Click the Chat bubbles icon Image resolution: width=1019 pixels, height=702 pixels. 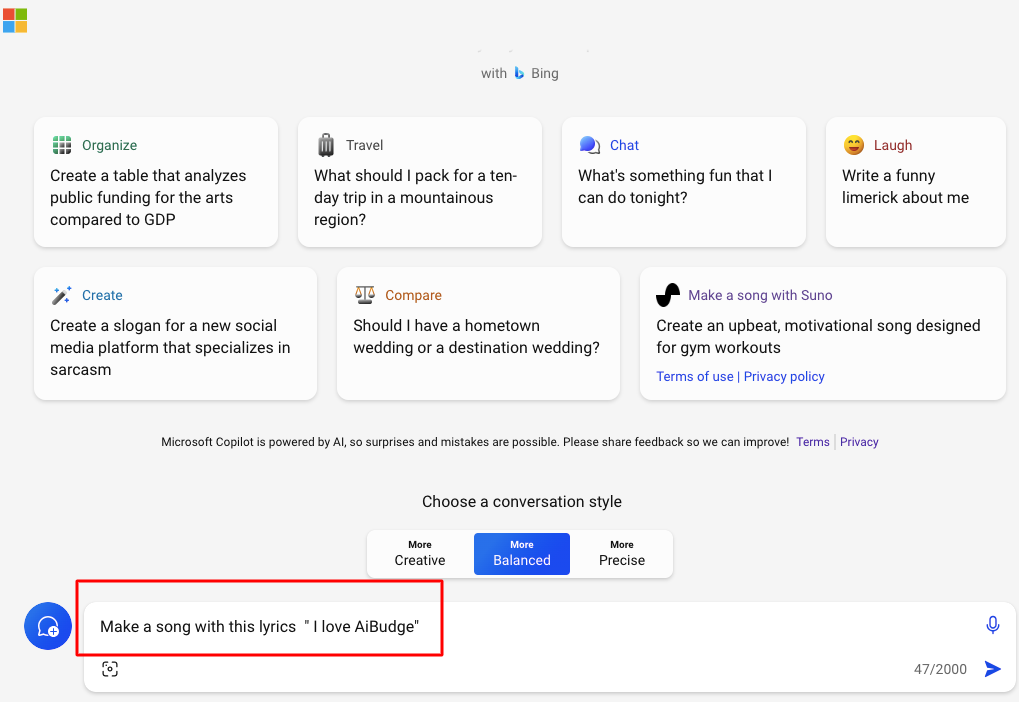click(x=589, y=145)
